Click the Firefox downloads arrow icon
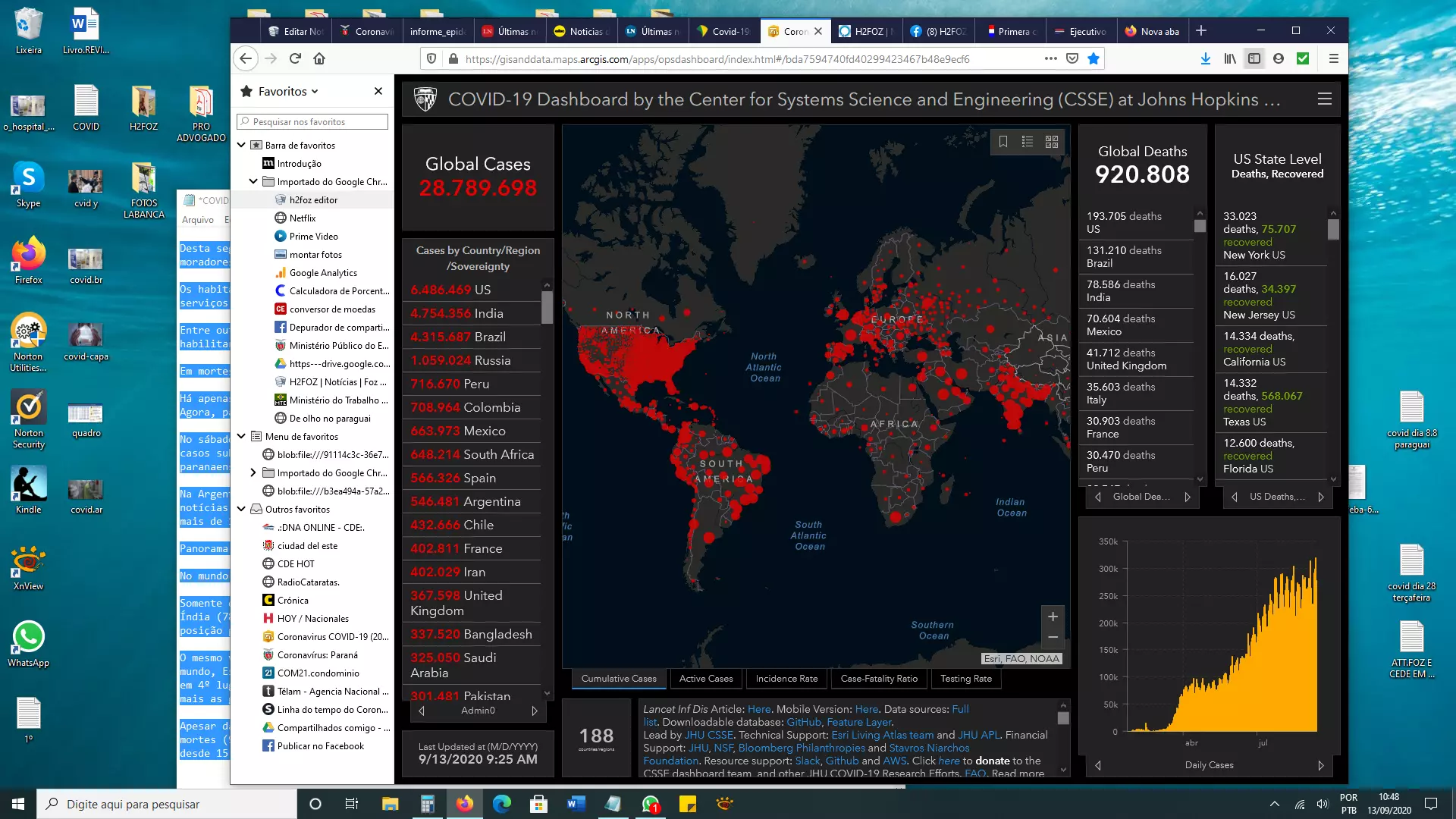The image size is (1456, 819). 1205,58
